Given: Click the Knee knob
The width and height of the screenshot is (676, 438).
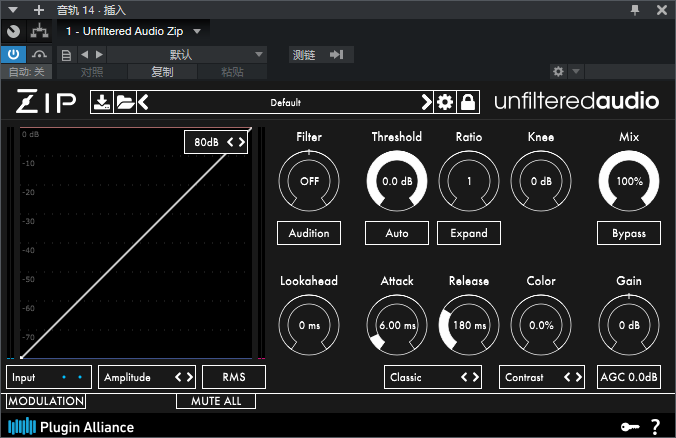Looking at the screenshot, I should (x=541, y=181).
